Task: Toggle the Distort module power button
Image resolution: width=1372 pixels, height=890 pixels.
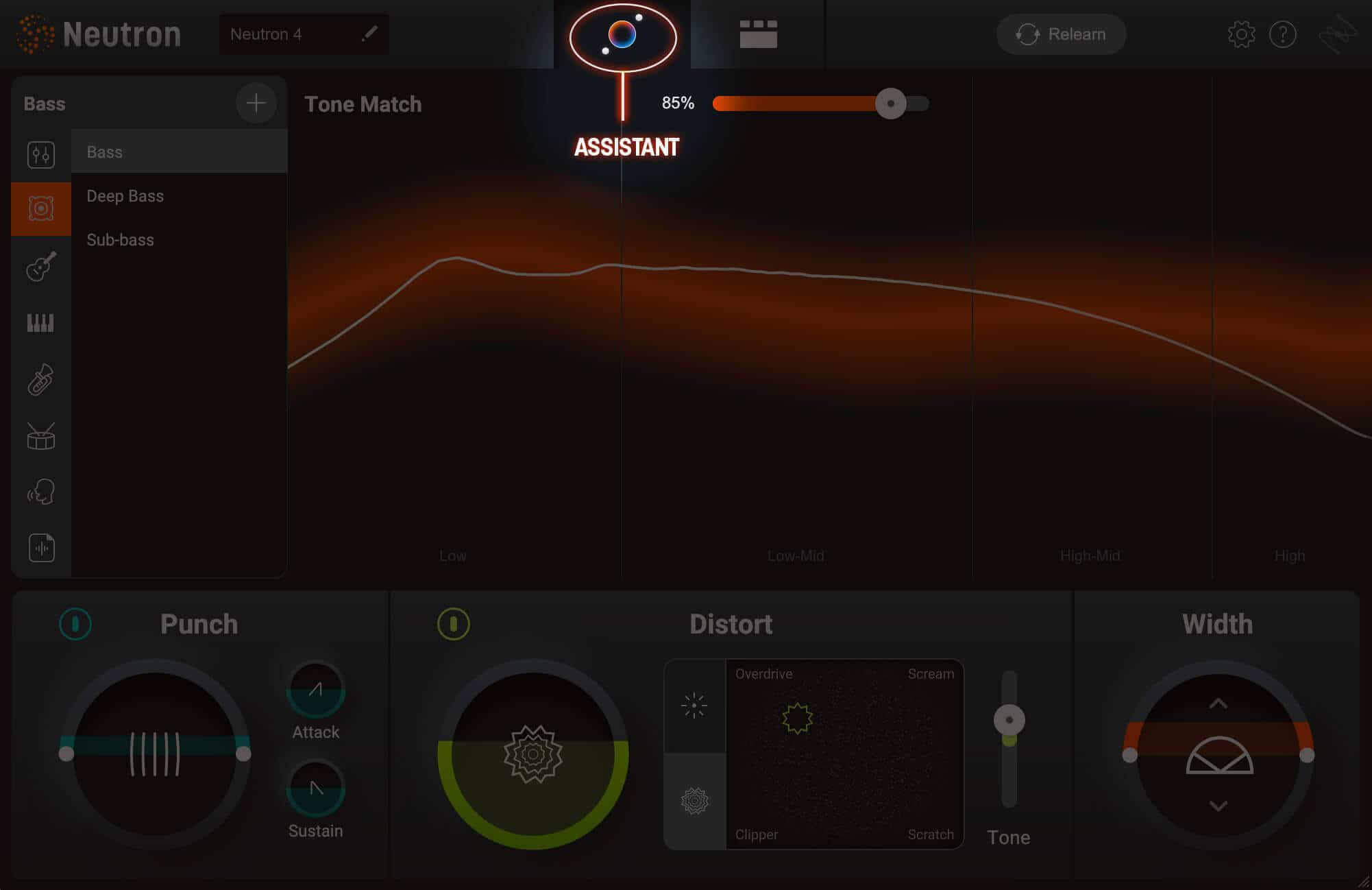Action: pos(453,624)
